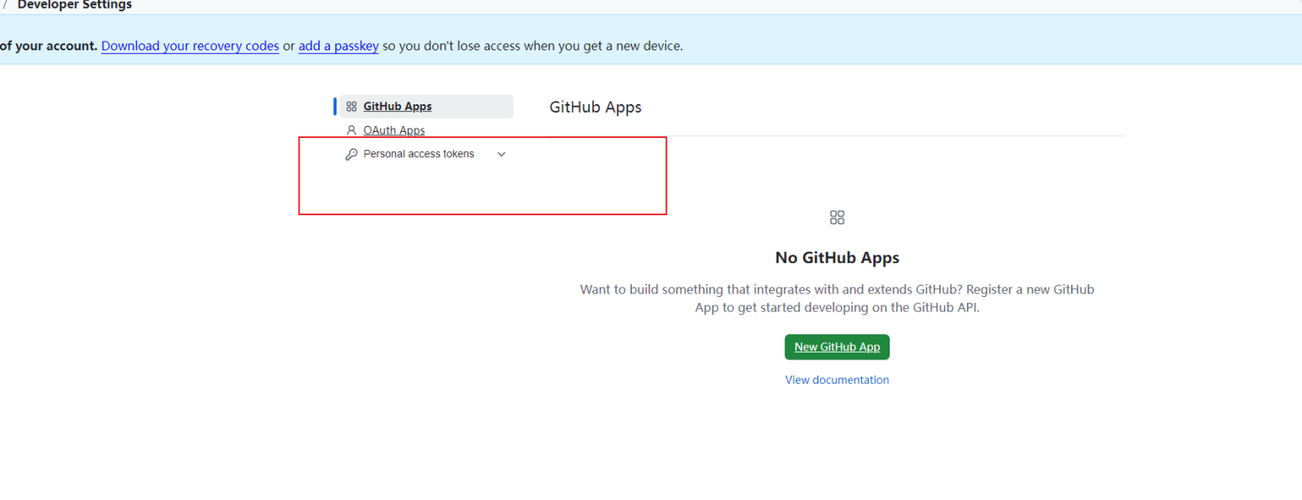Screen dimensions: 1302x500
Task: Click the apps icon above No GitHub Apps
Action: [x=837, y=217]
